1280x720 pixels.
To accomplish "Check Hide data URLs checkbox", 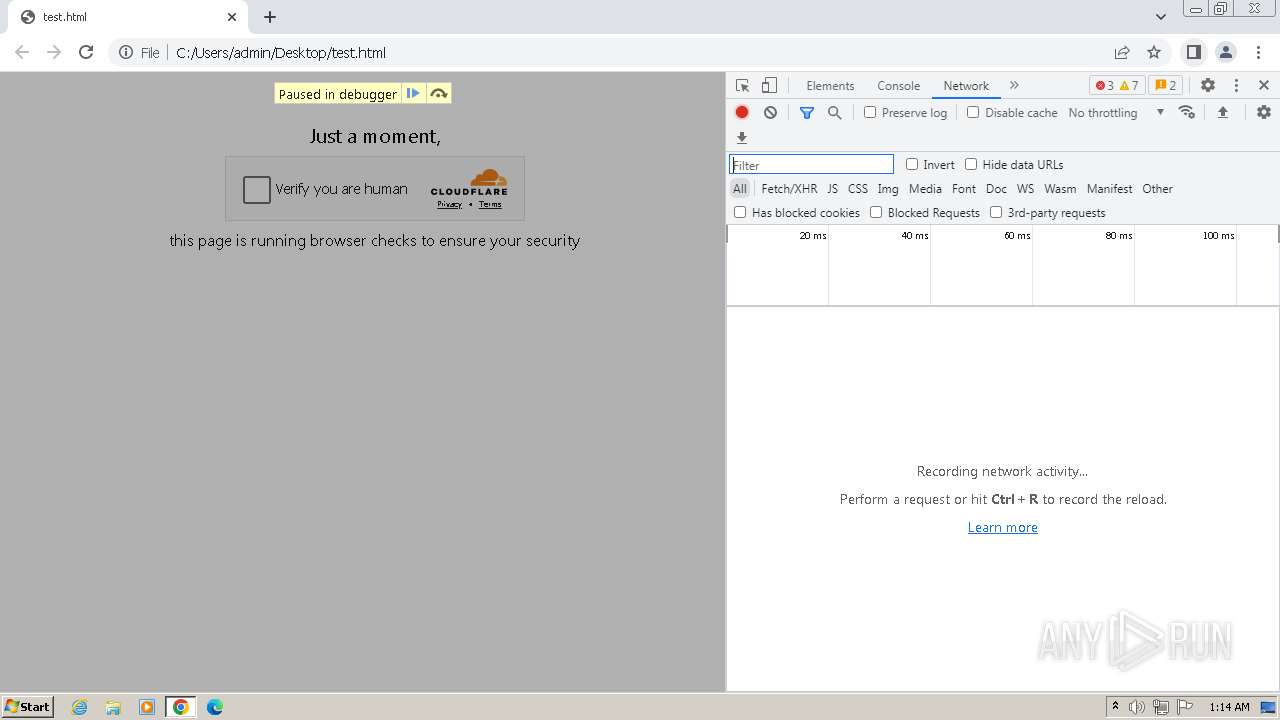I will [971, 164].
